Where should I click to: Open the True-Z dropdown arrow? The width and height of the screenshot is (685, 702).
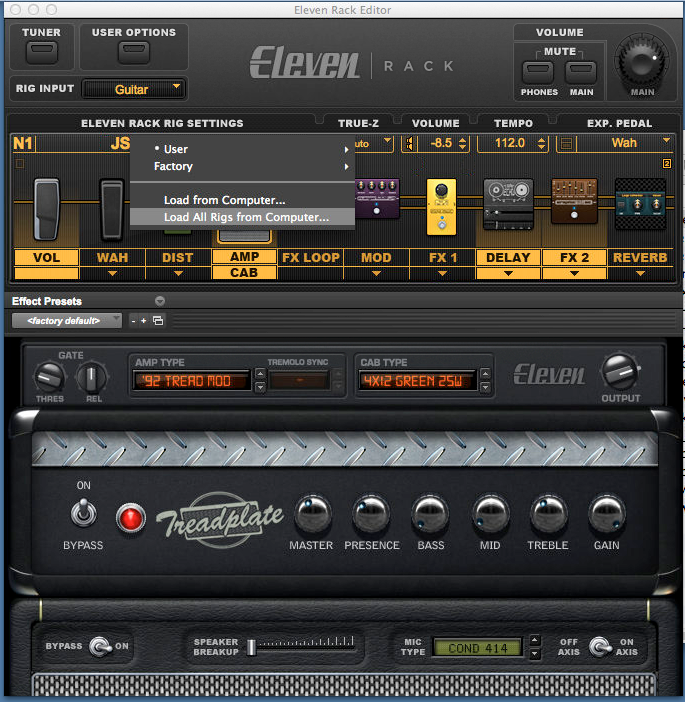pyautogui.click(x=387, y=141)
